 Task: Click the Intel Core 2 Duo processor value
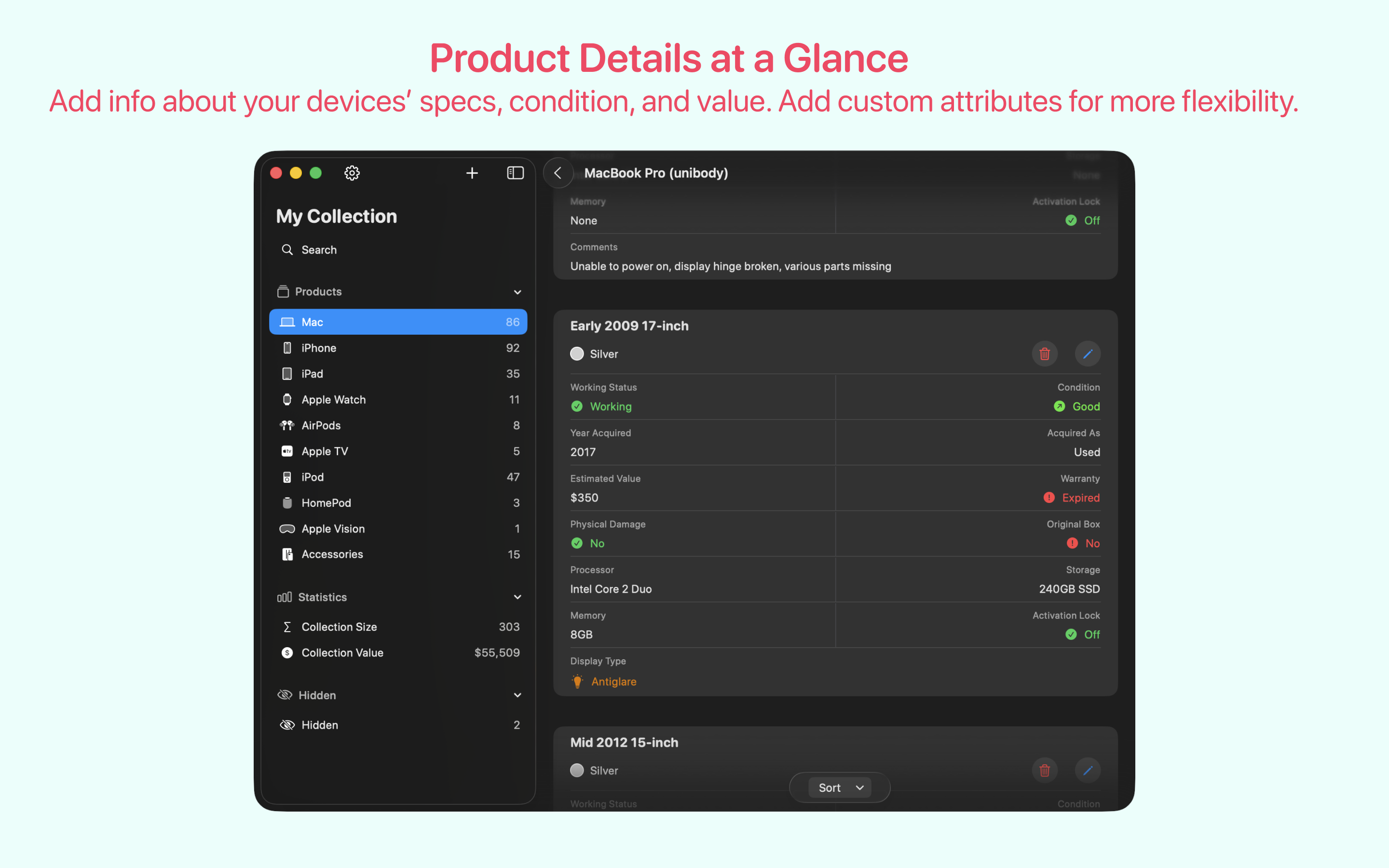click(611, 589)
